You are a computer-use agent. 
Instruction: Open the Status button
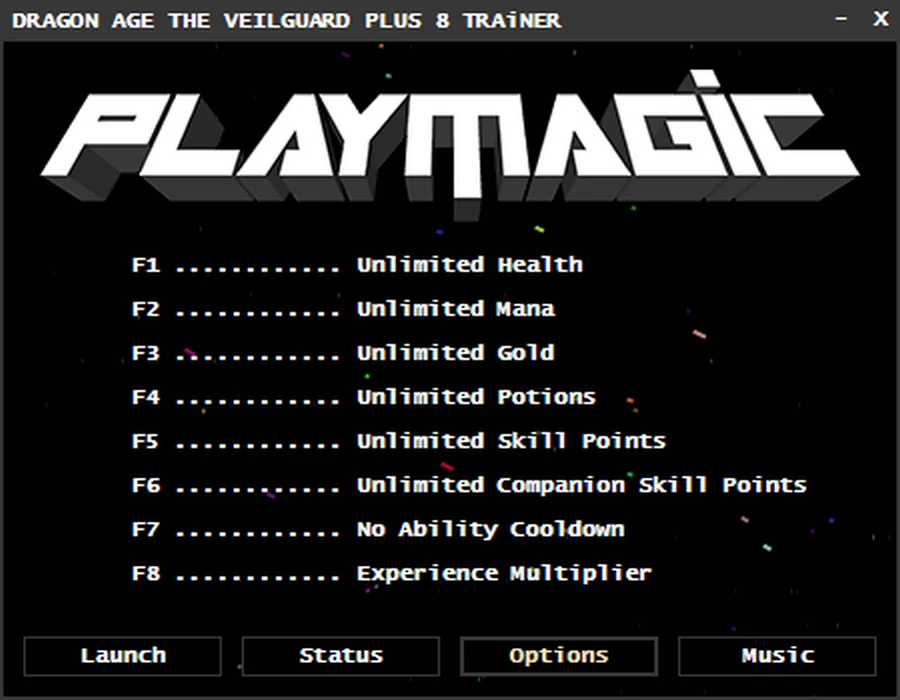[340, 656]
